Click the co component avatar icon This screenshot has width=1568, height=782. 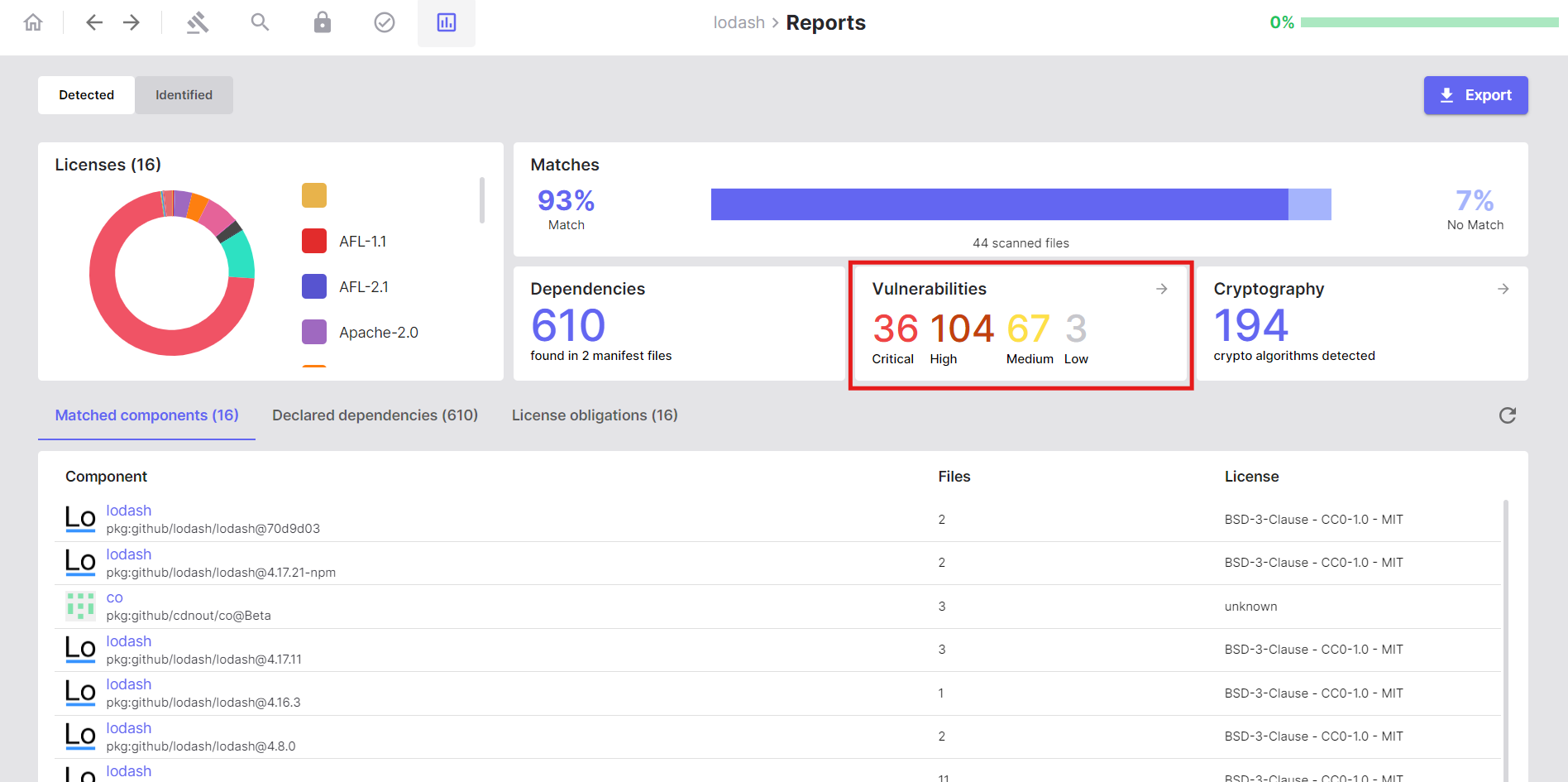80,606
